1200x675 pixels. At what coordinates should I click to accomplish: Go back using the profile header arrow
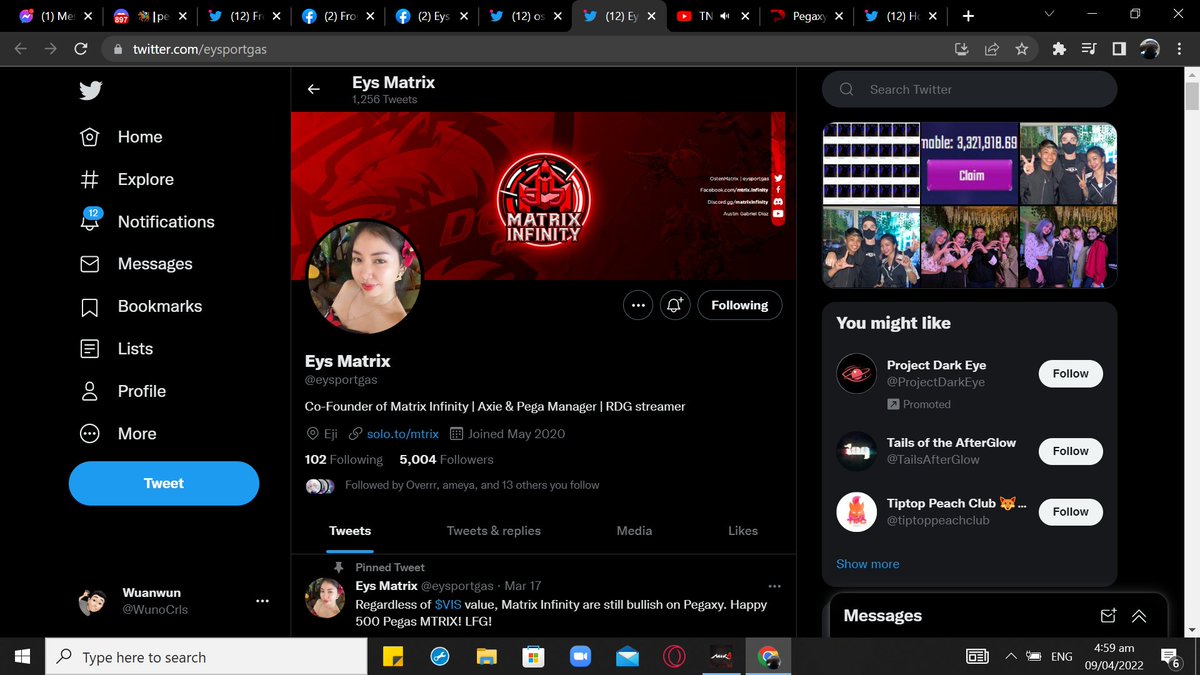(314, 89)
